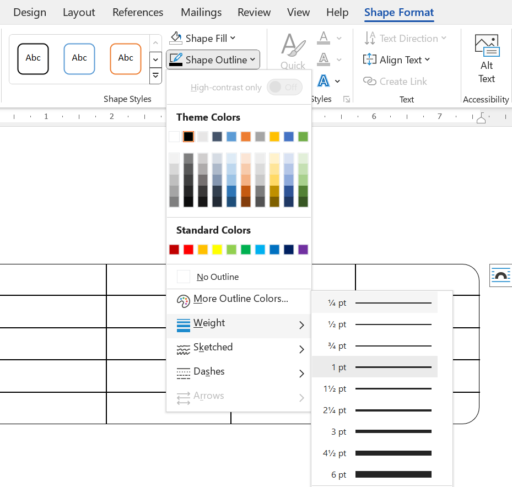Screen dimensions: 512x487
Task: Apply the orange-outlined Abc shape style
Action: coord(125,59)
